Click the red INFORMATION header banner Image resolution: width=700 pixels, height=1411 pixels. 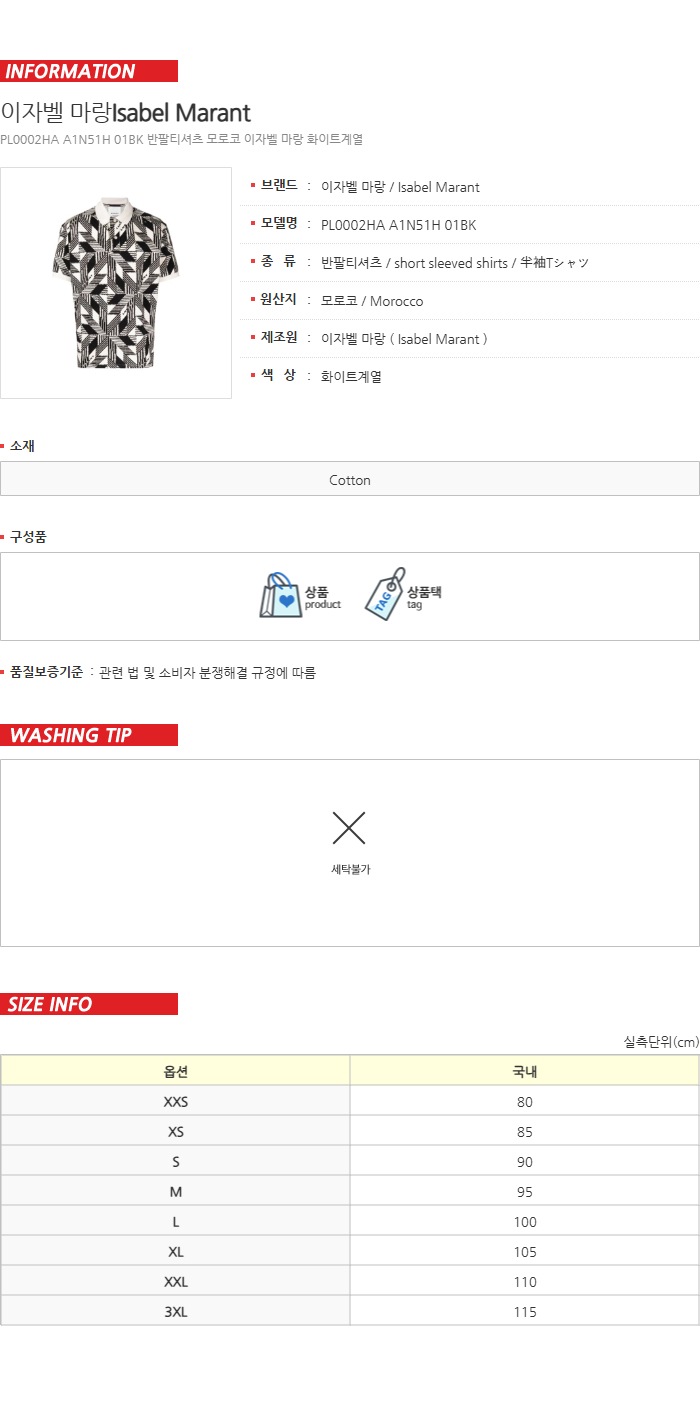coord(89,71)
